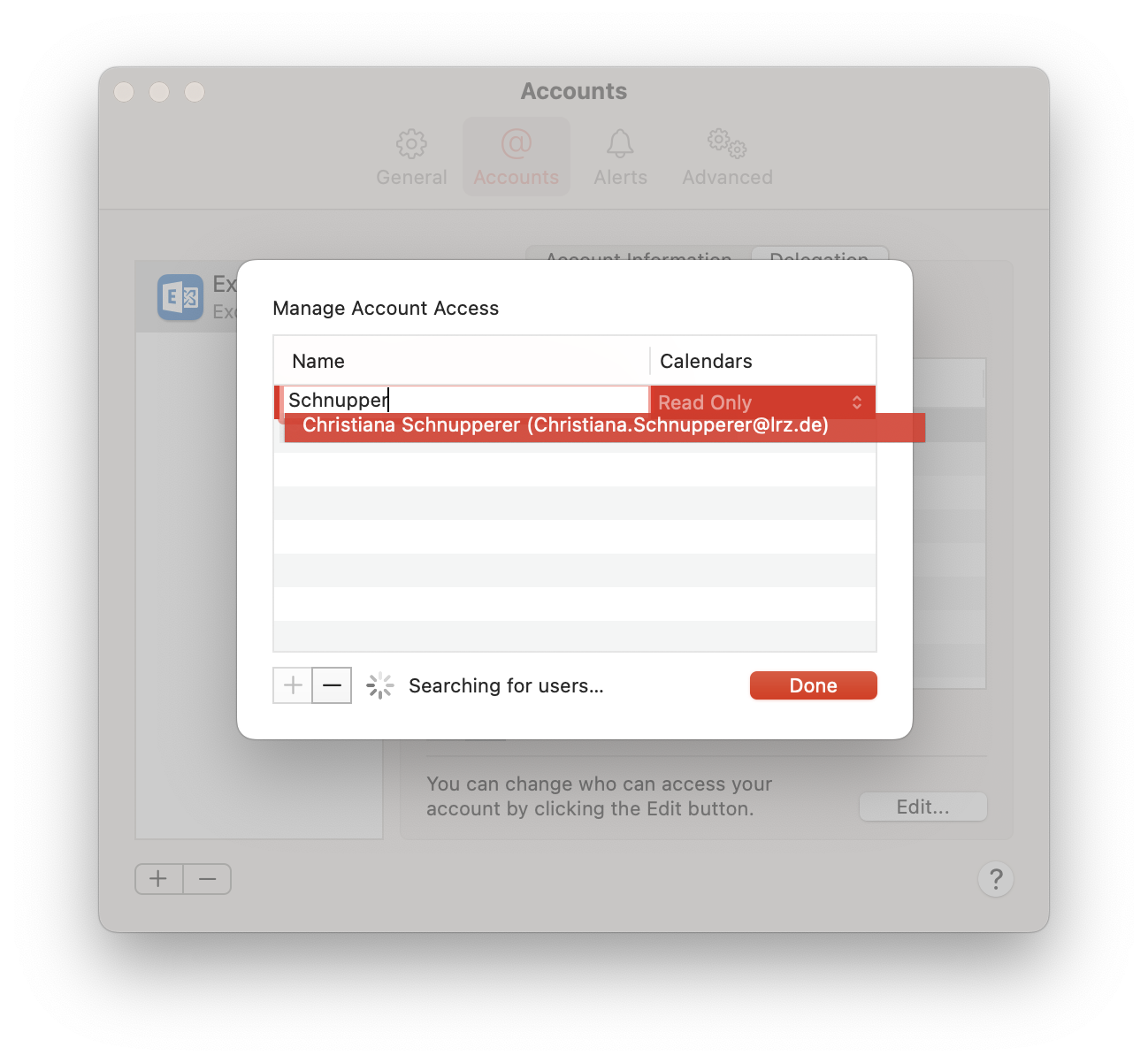Click the Edit... button
This screenshot has height=1063, width=1148.
point(923,807)
